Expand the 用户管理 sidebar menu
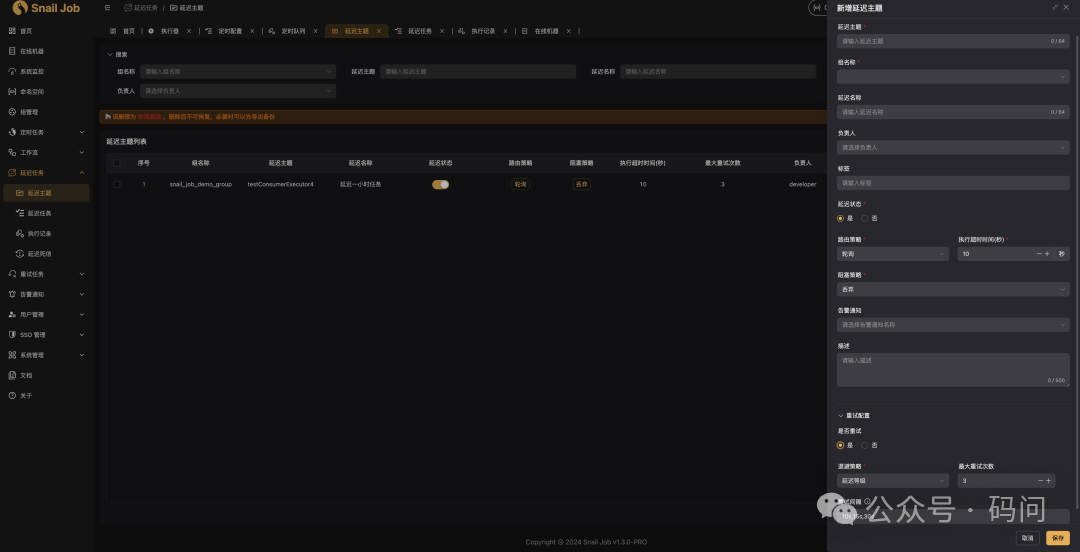This screenshot has width=1080, height=552. (x=46, y=314)
